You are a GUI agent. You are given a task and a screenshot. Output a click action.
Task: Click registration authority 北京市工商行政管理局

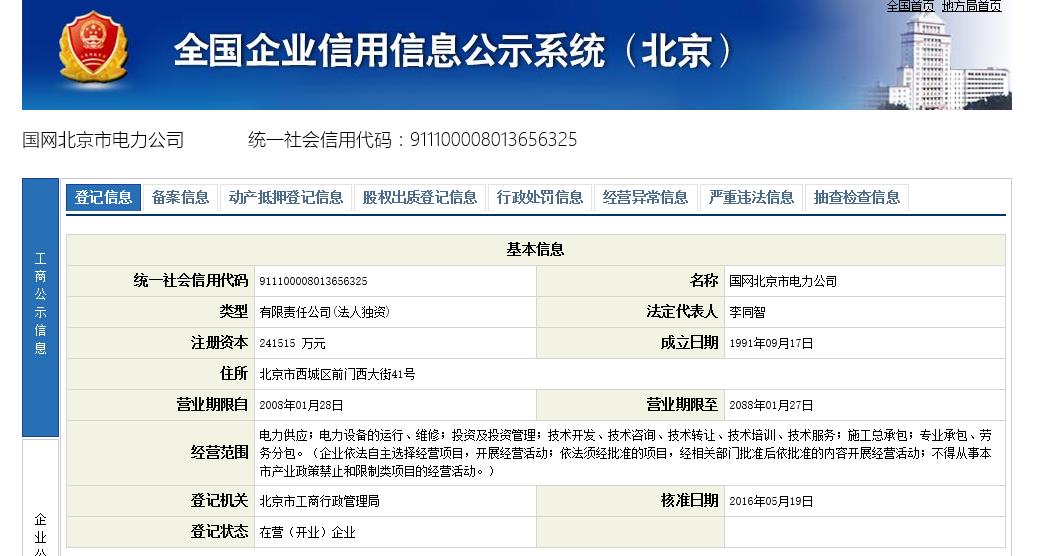tap(319, 502)
